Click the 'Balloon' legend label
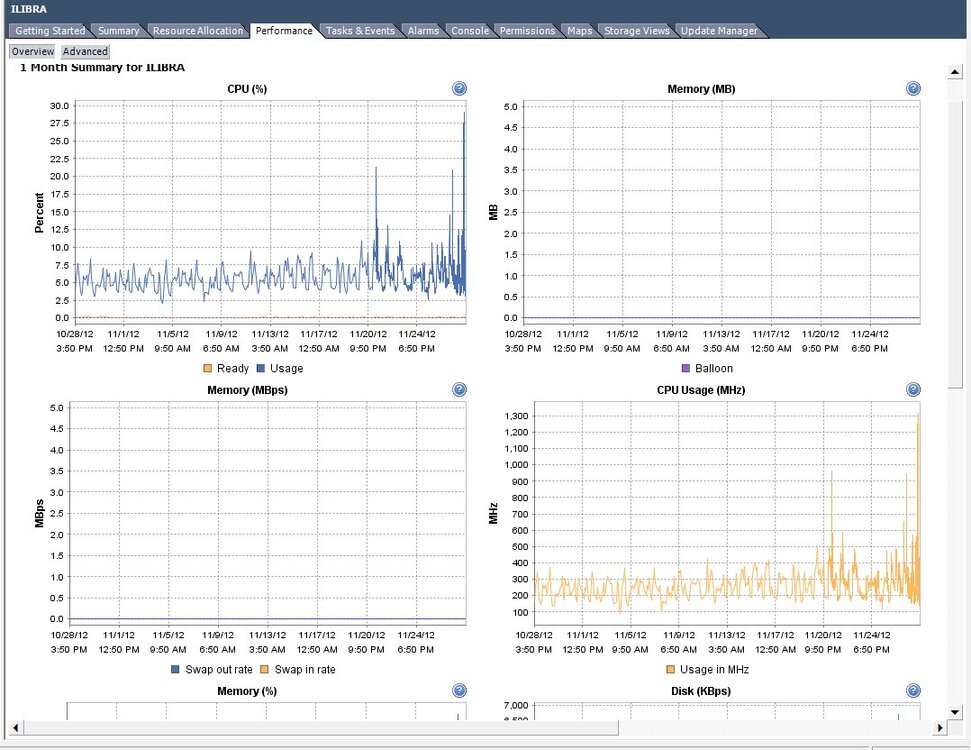 [x=714, y=368]
